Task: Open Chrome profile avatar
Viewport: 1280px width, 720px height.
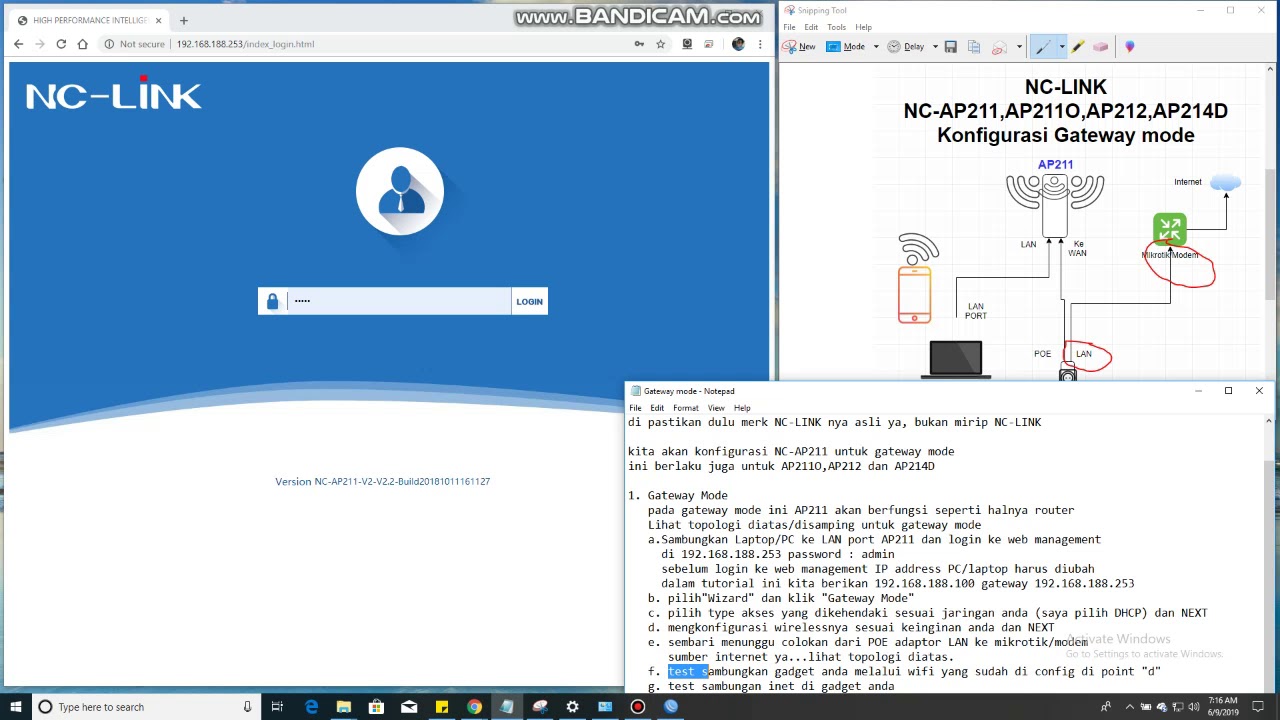Action: 738,44
